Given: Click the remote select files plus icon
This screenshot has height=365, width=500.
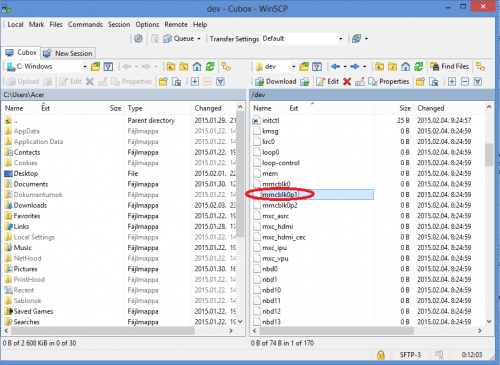Looking at the screenshot, I should click(452, 82).
